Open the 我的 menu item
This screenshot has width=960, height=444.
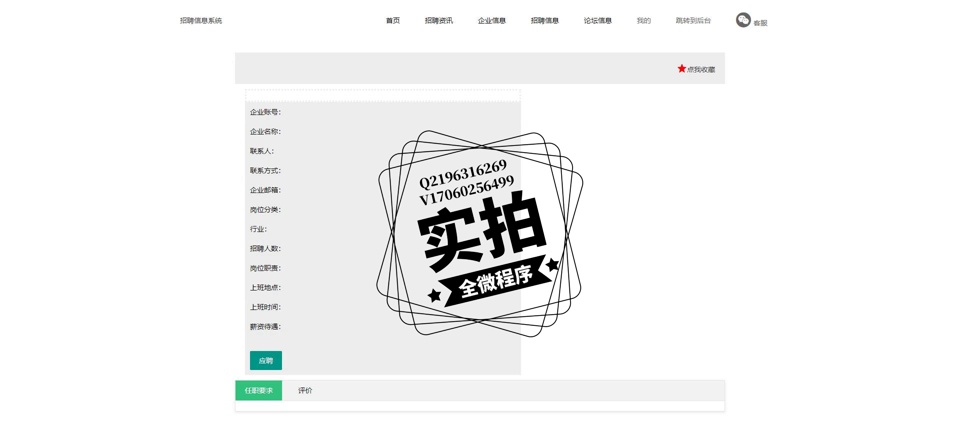643,21
